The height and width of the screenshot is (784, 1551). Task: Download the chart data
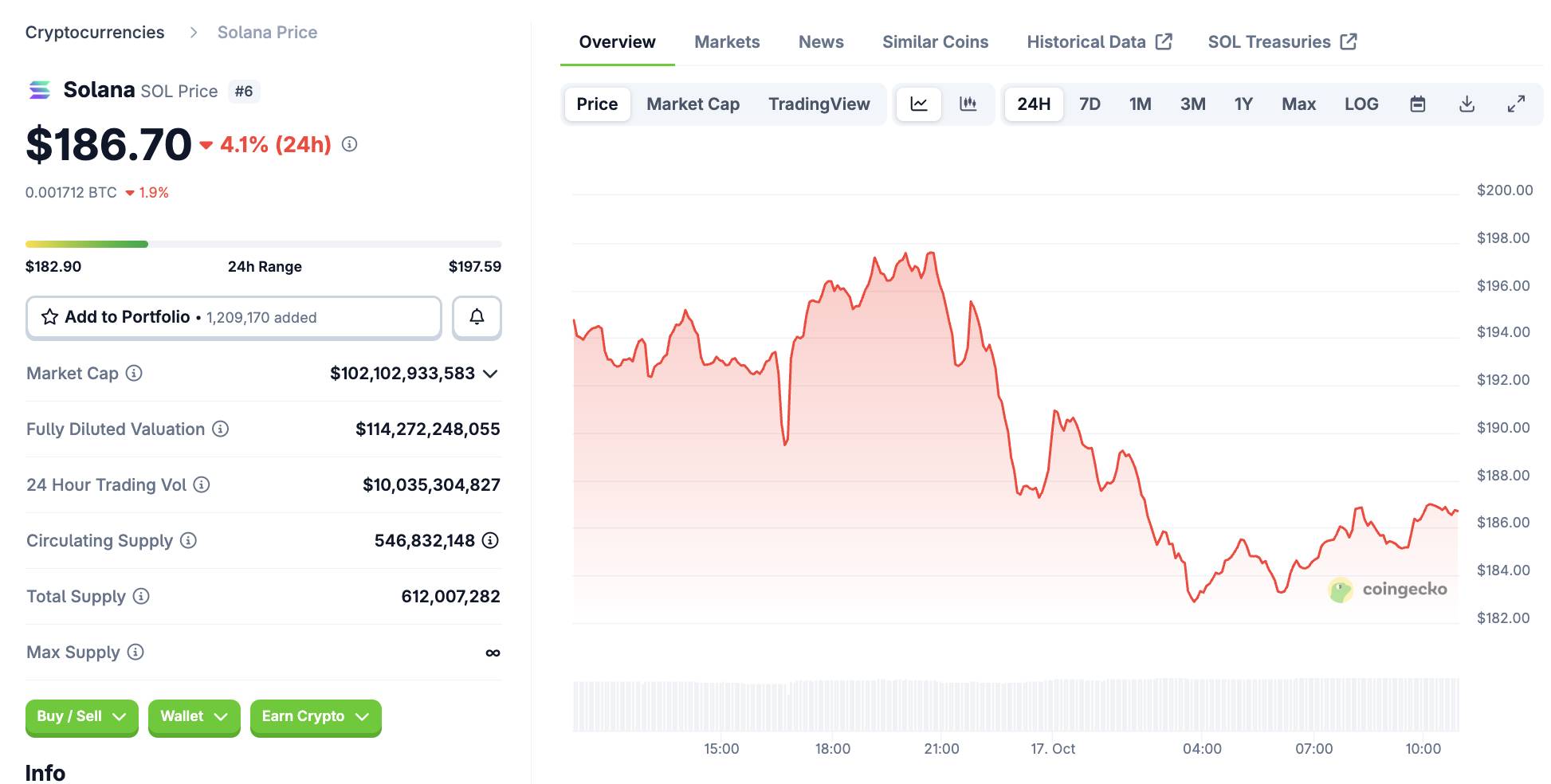point(1467,104)
